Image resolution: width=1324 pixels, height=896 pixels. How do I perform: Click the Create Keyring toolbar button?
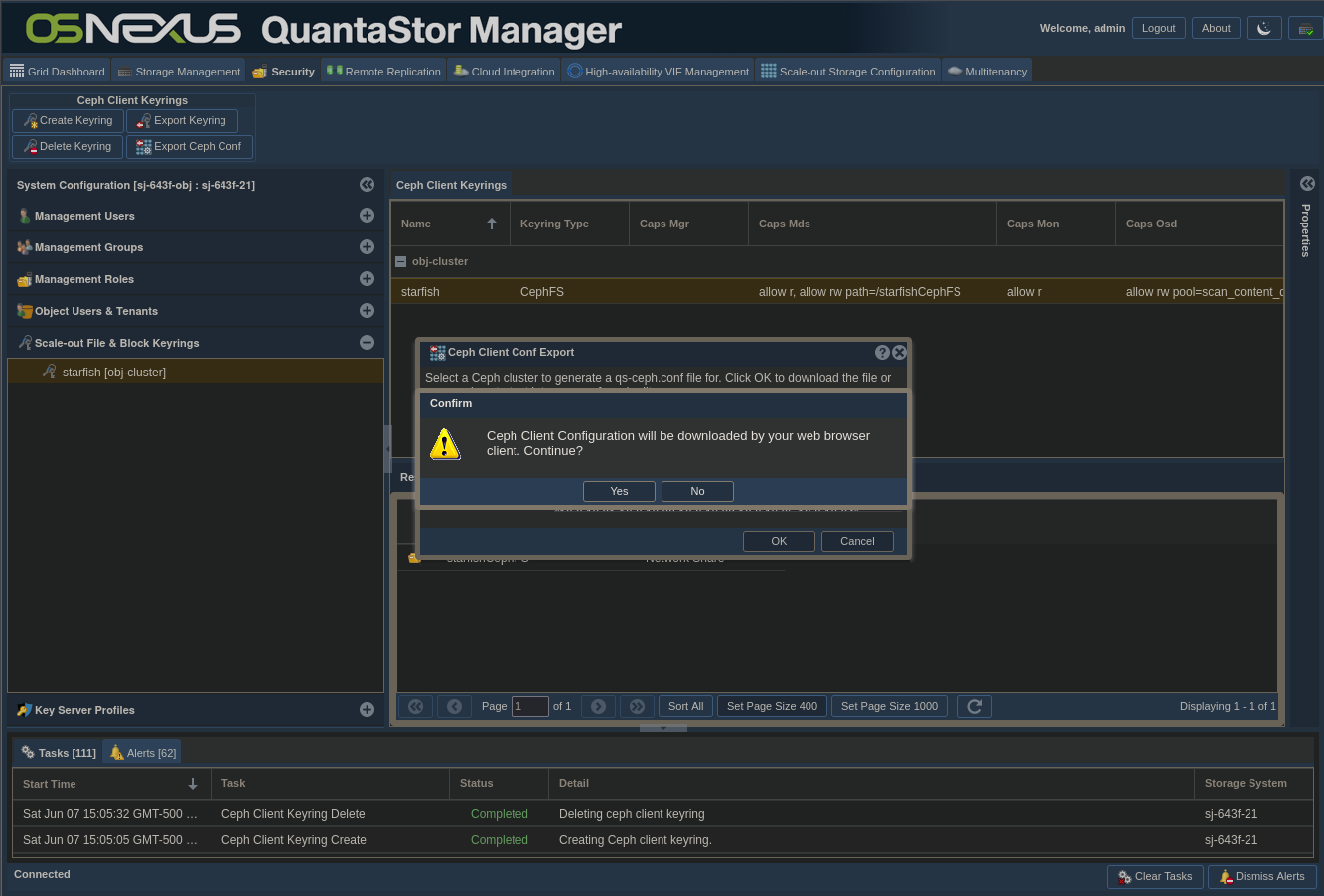(x=68, y=120)
